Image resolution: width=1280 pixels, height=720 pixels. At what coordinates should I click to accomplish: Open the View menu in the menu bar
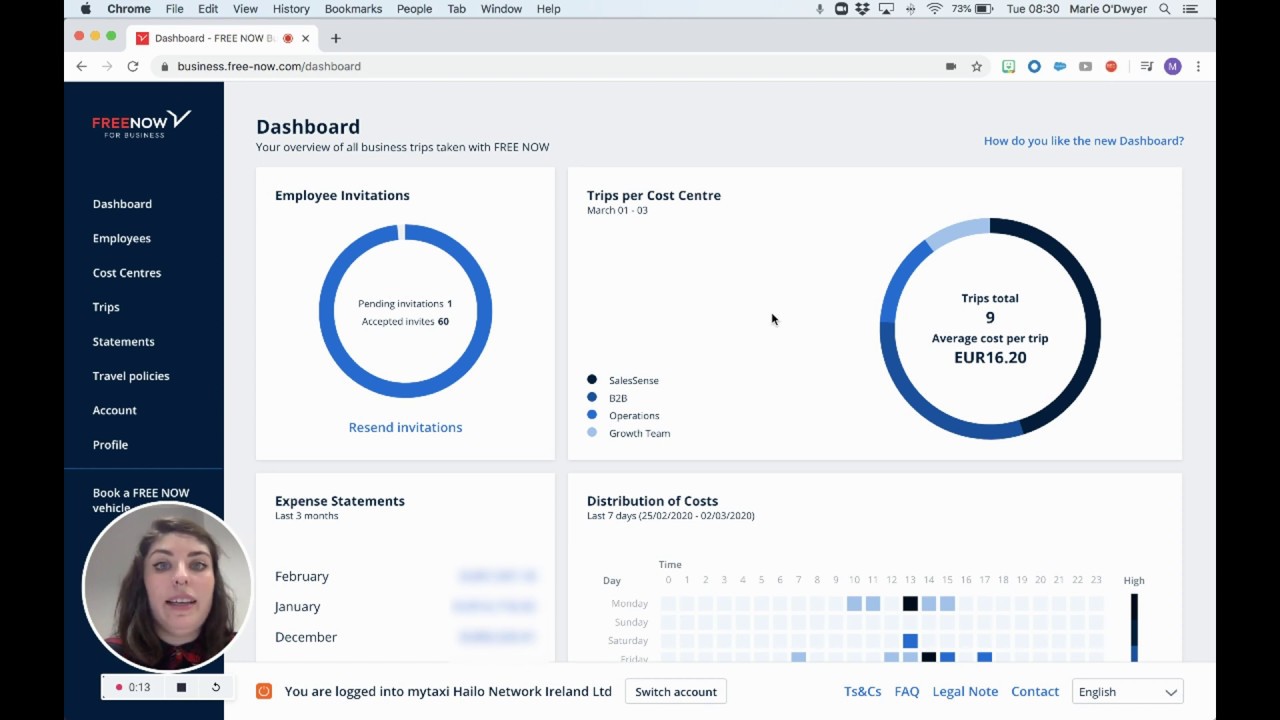[245, 9]
